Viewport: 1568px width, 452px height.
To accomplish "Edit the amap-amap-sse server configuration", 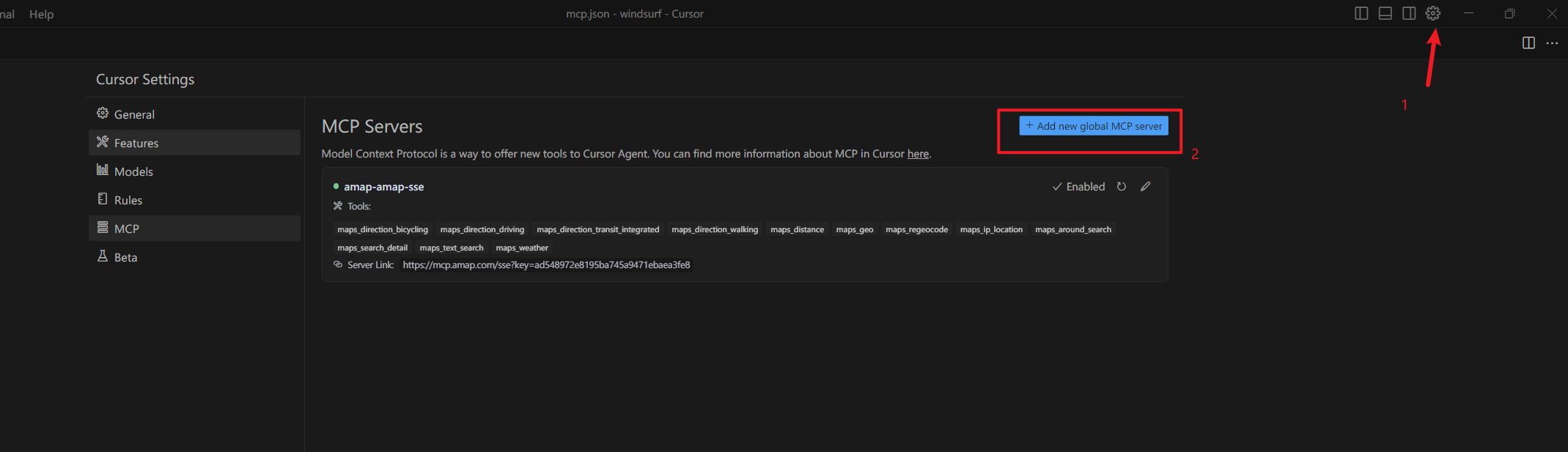I will [x=1146, y=187].
